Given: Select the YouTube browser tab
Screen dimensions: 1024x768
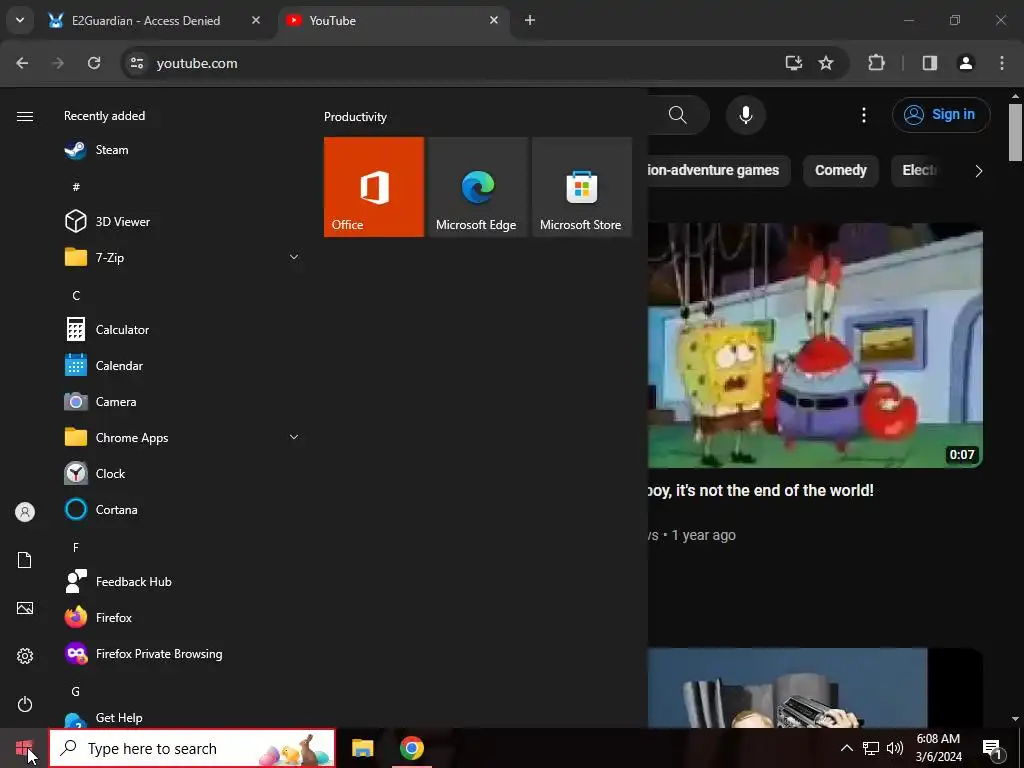Looking at the screenshot, I should pyautogui.click(x=394, y=21).
